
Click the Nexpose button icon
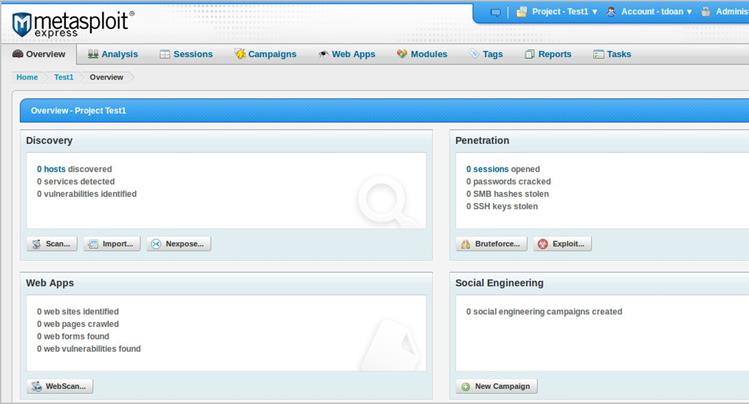pyautogui.click(x=156, y=244)
